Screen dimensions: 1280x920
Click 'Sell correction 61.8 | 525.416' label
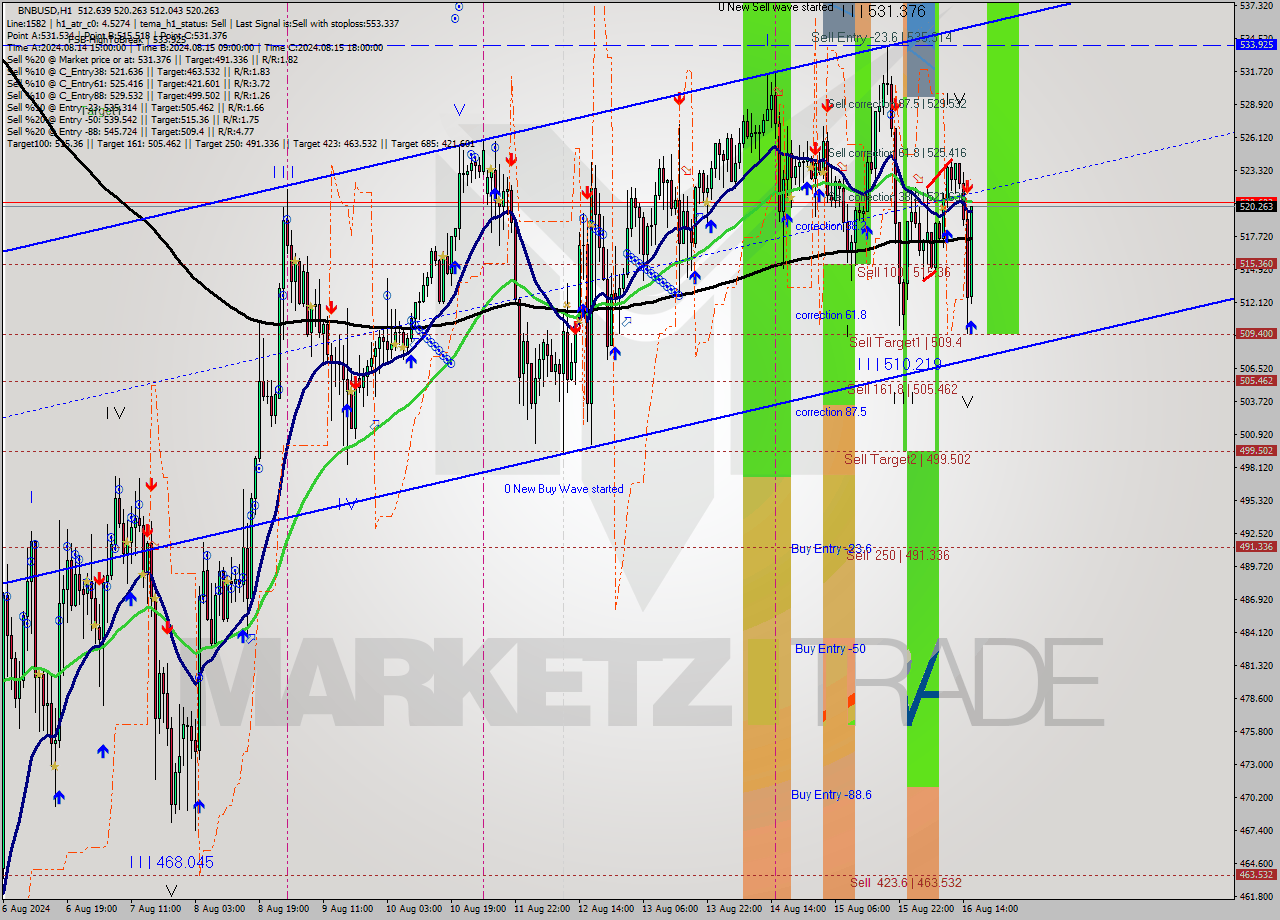897,153
